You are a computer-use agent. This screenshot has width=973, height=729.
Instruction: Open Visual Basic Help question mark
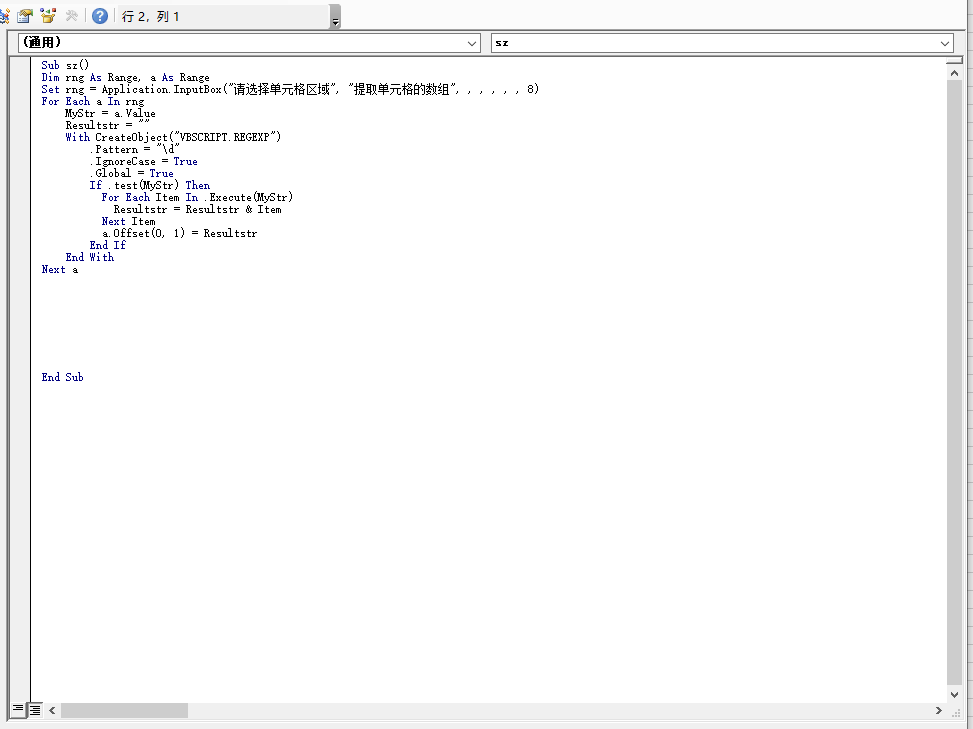pyautogui.click(x=100, y=16)
